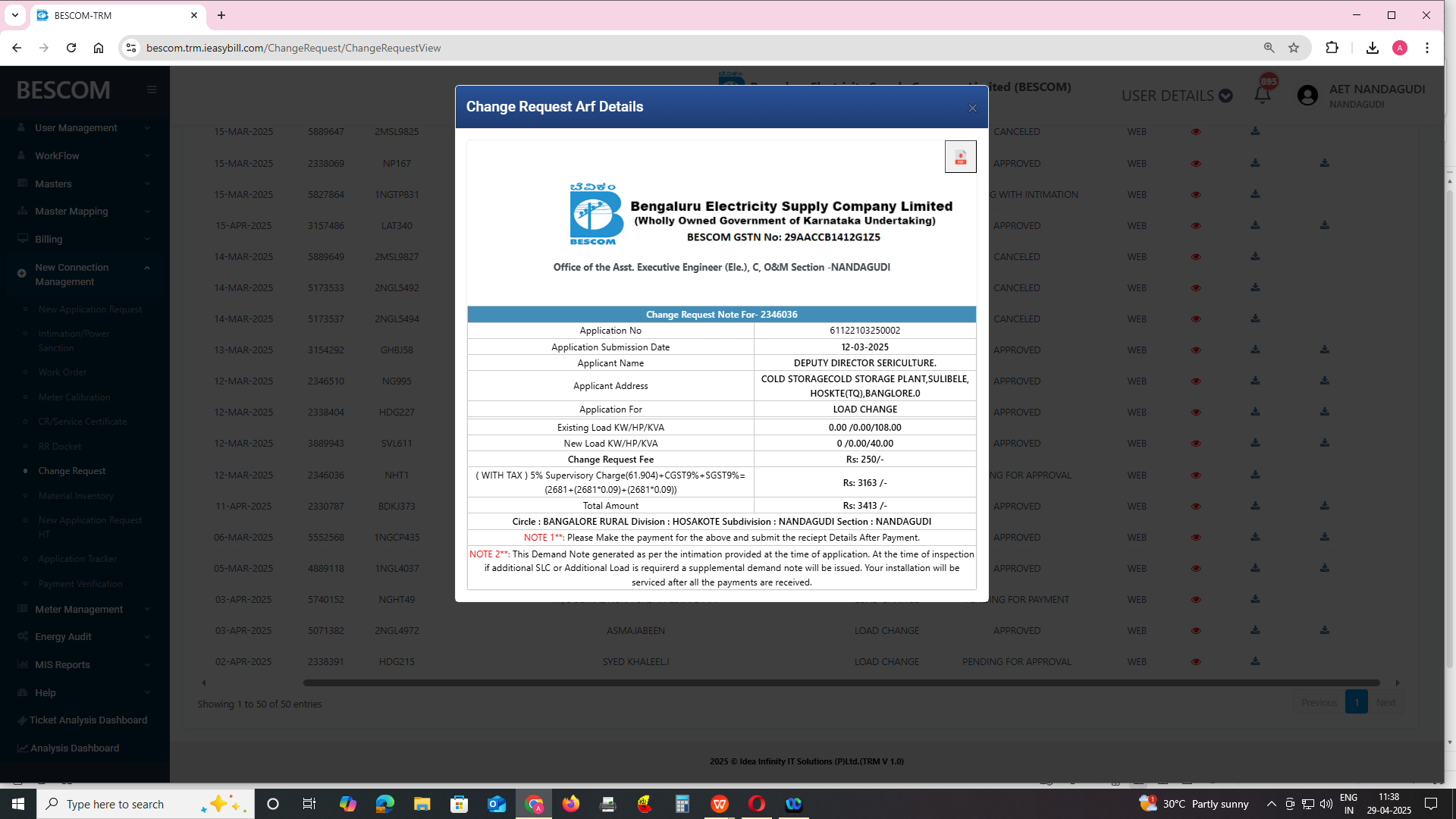Expand the Master Mapping menu
1456x819 pixels.
(84, 211)
